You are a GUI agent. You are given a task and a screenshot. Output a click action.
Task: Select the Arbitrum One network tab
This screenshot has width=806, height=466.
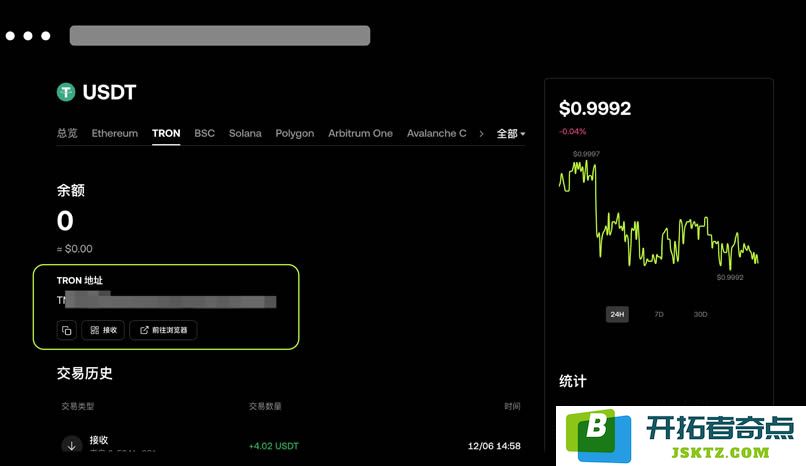(360, 133)
